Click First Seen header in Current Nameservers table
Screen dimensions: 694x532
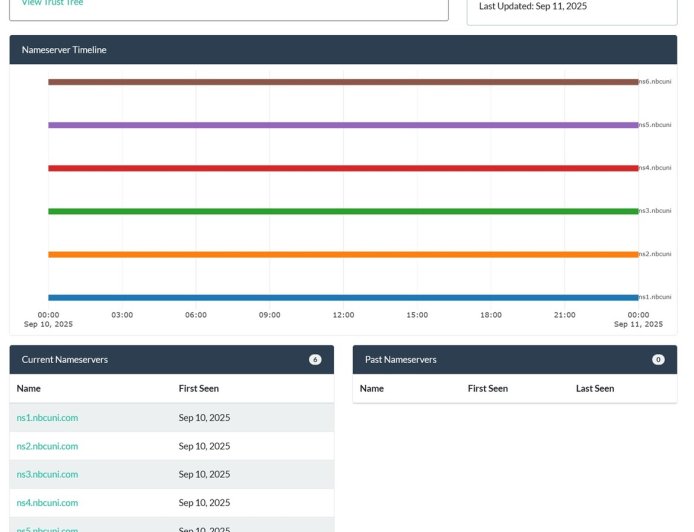[198, 388]
